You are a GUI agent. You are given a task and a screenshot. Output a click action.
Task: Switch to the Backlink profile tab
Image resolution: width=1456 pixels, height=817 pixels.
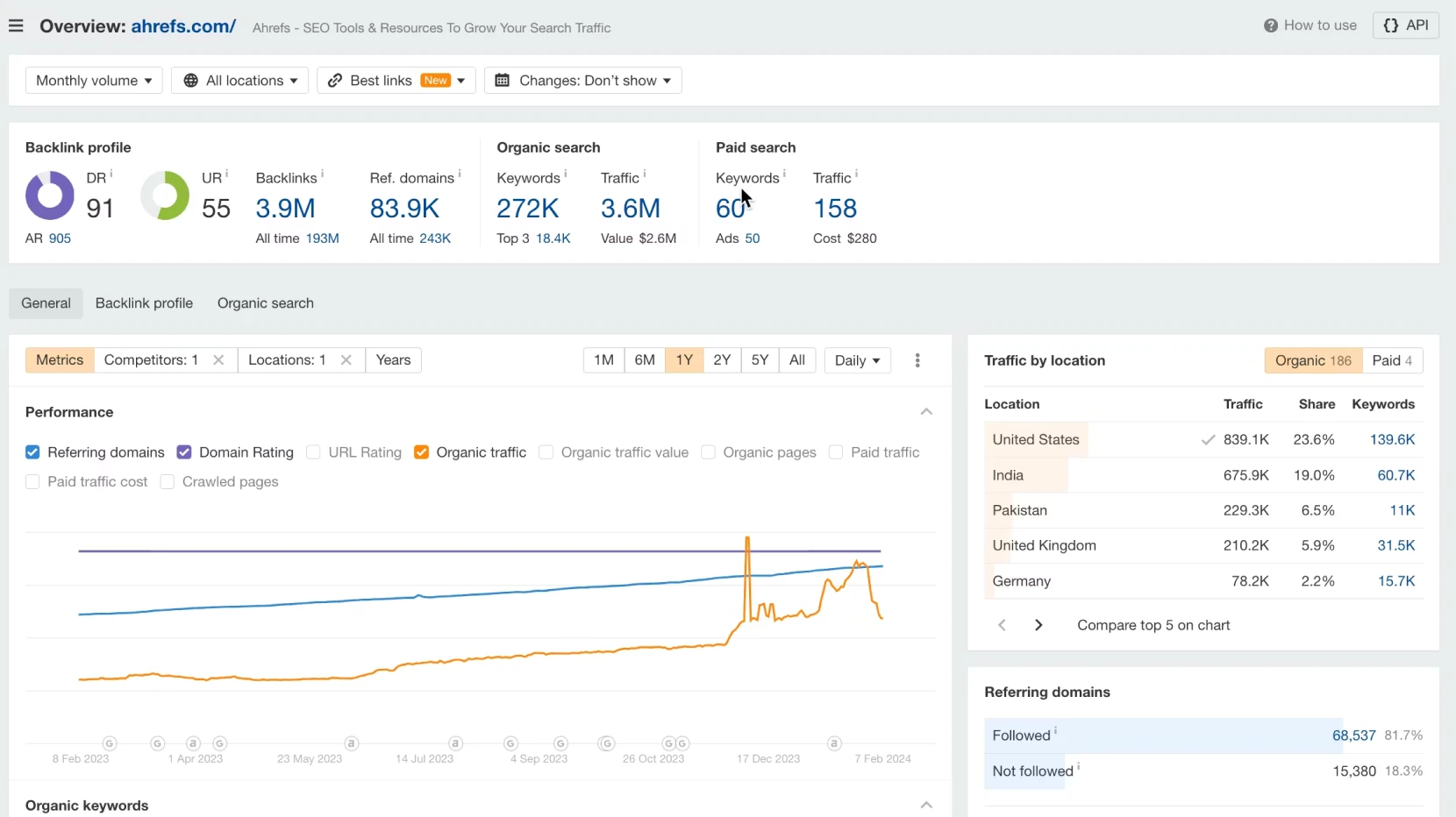pyautogui.click(x=144, y=303)
